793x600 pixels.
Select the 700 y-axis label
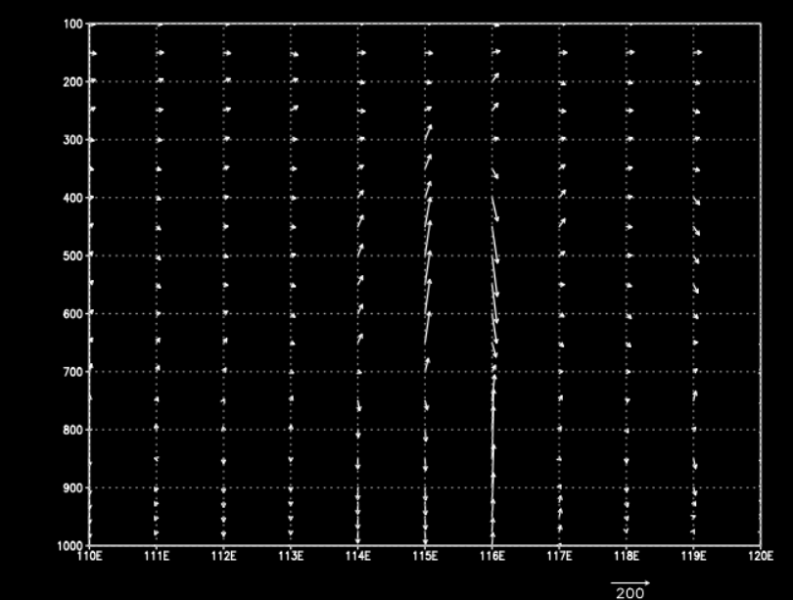coord(72,372)
